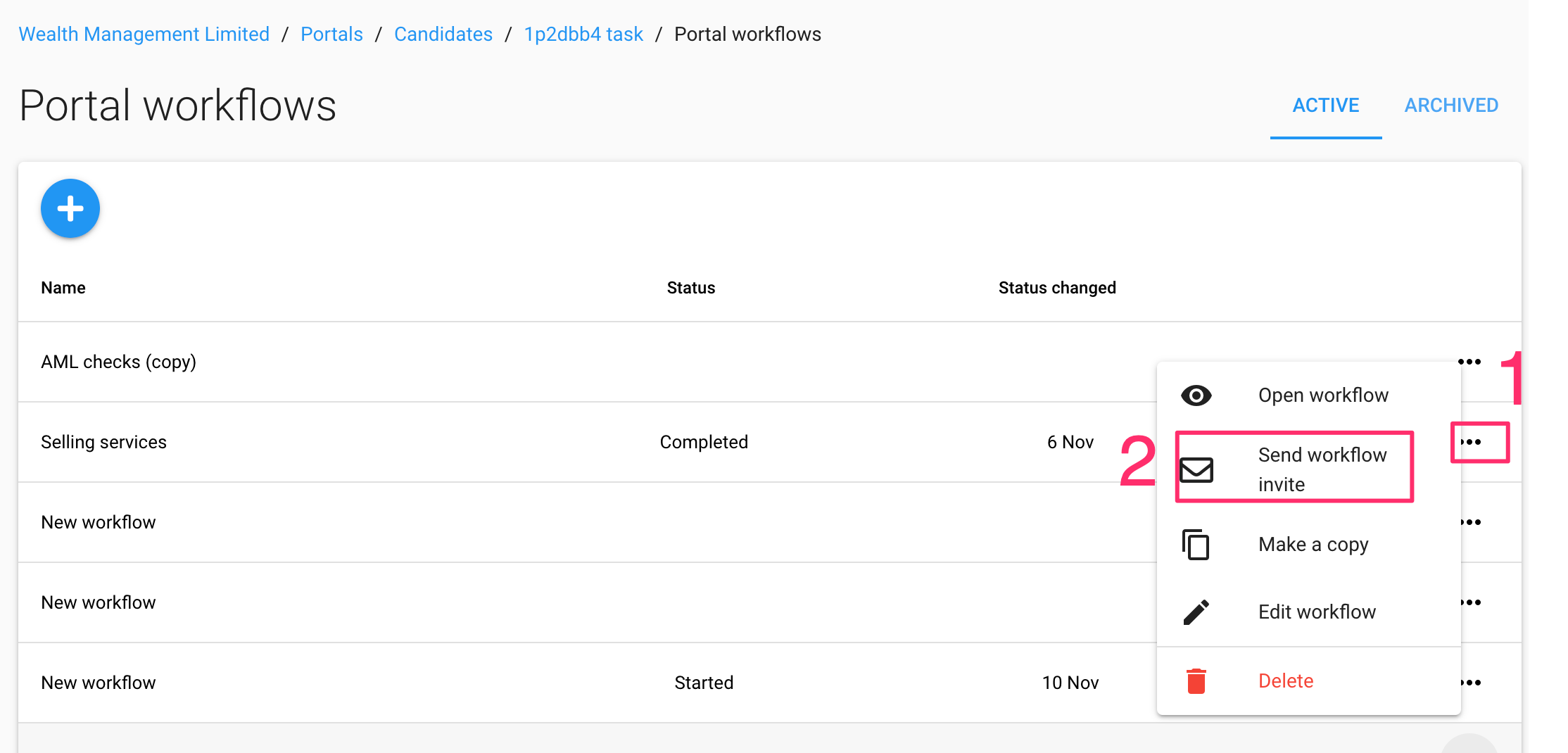The image size is (1568, 753).
Task: Click the pencil edit workflow icon
Action: tap(1196, 612)
